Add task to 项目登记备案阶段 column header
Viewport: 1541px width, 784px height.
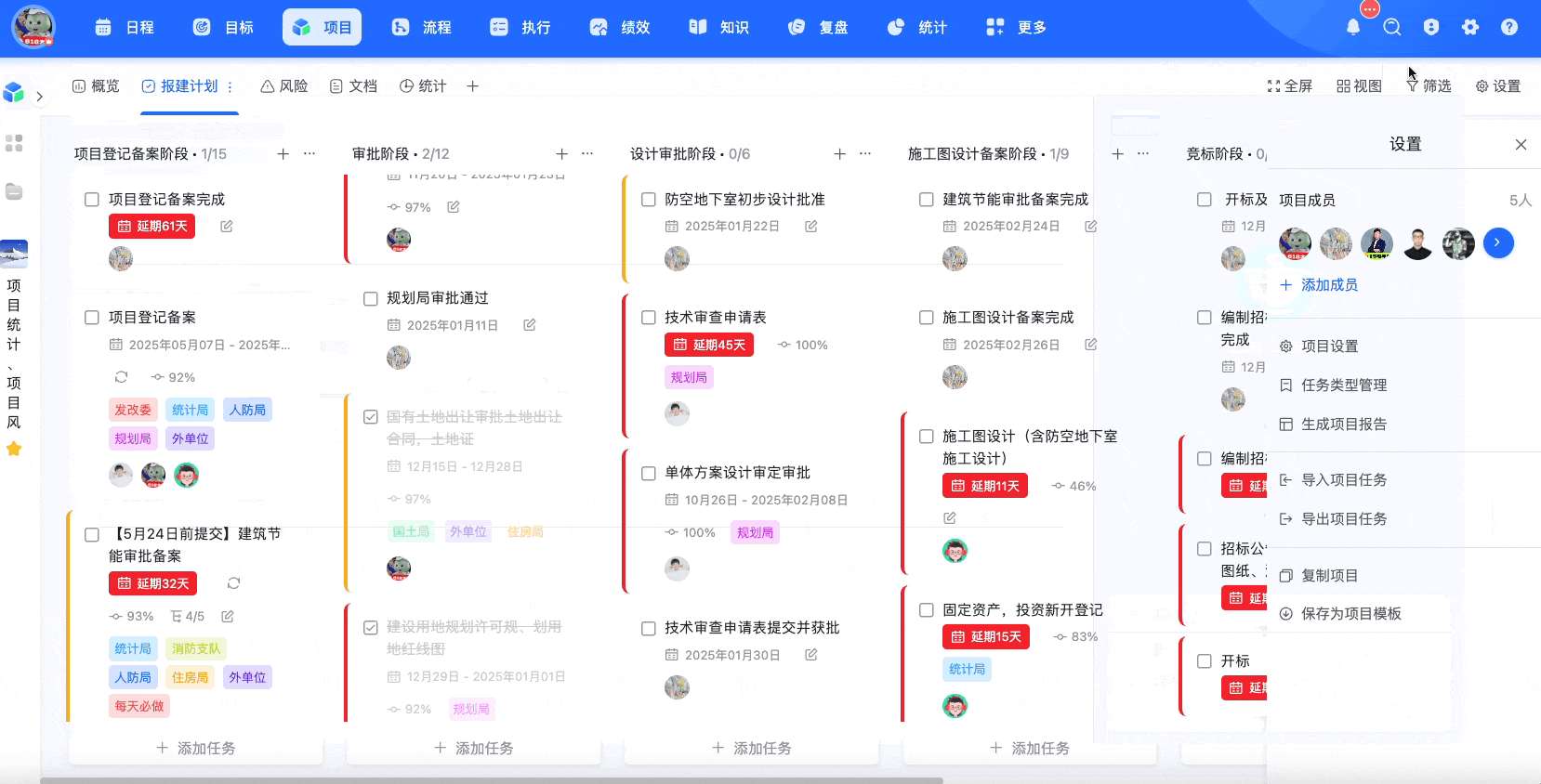tap(283, 154)
